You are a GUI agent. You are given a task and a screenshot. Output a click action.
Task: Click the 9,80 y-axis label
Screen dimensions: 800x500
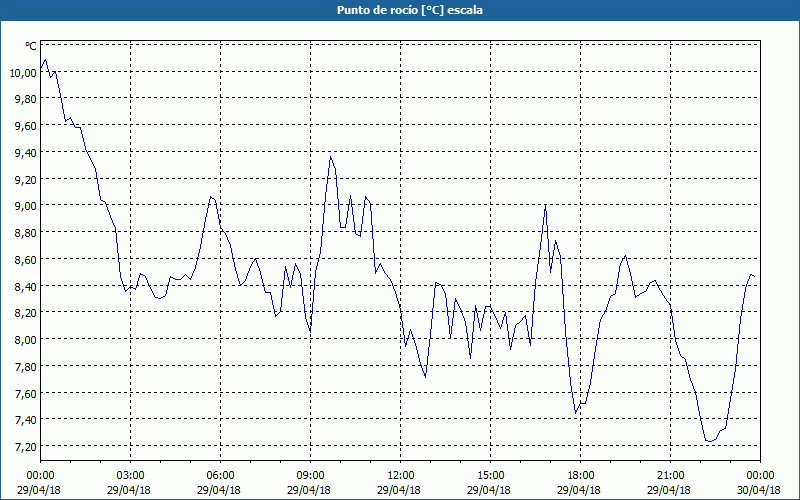click(x=26, y=99)
